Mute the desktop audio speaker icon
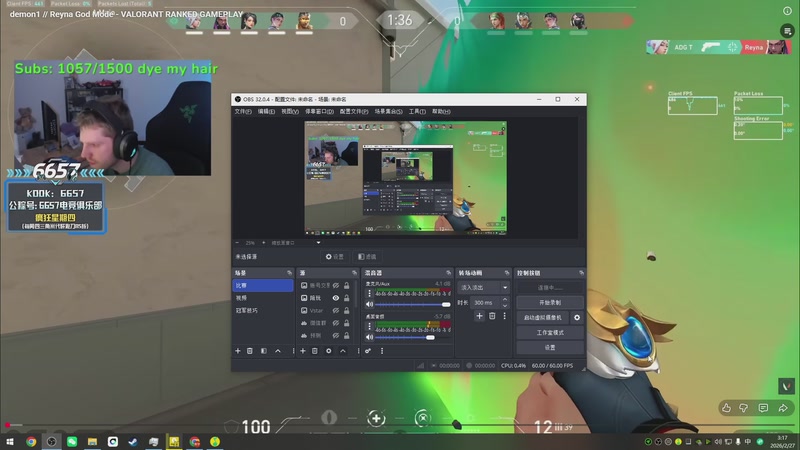 tap(369, 337)
